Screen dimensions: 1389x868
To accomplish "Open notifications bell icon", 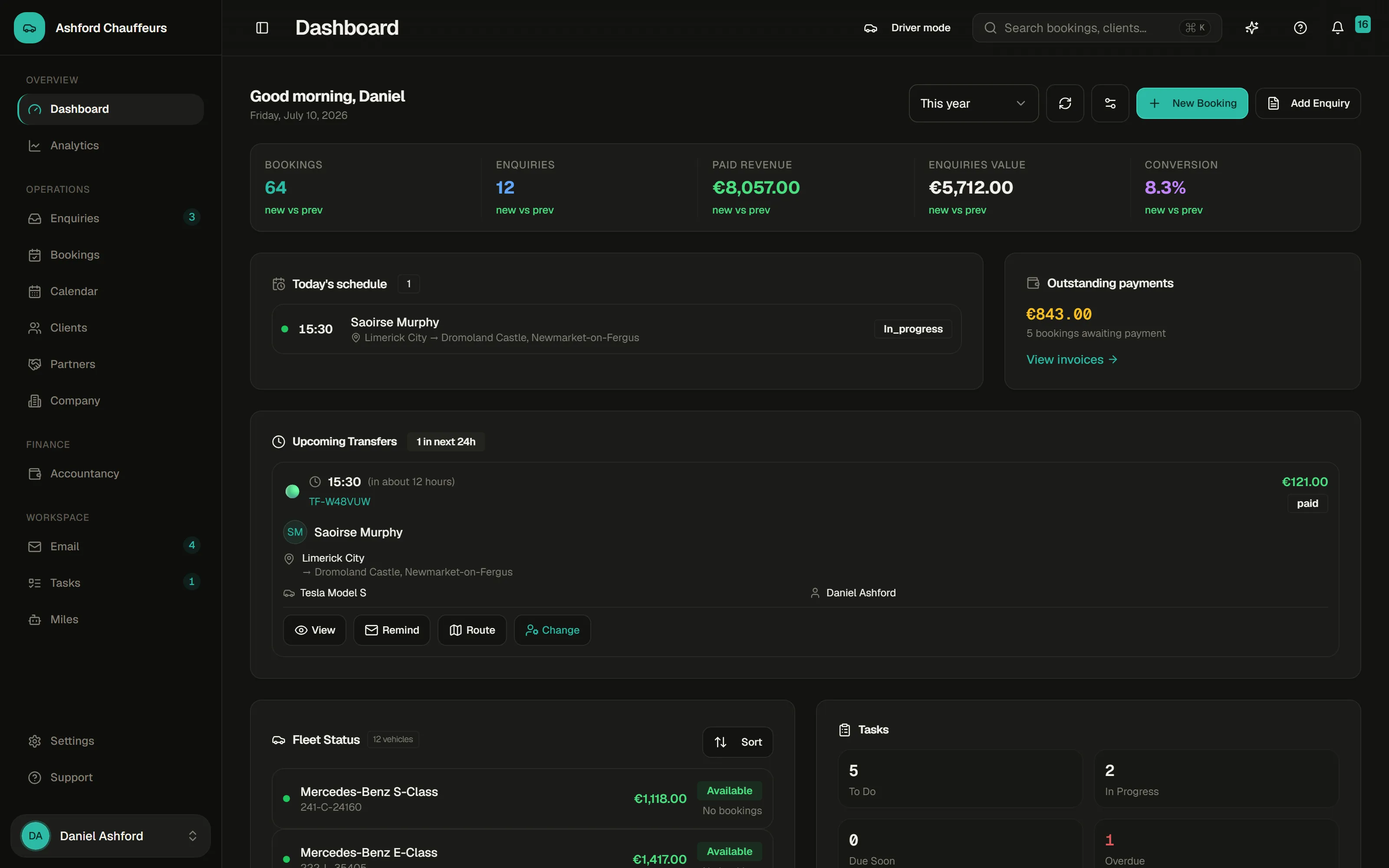I will pyautogui.click(x=1337, y=27).
